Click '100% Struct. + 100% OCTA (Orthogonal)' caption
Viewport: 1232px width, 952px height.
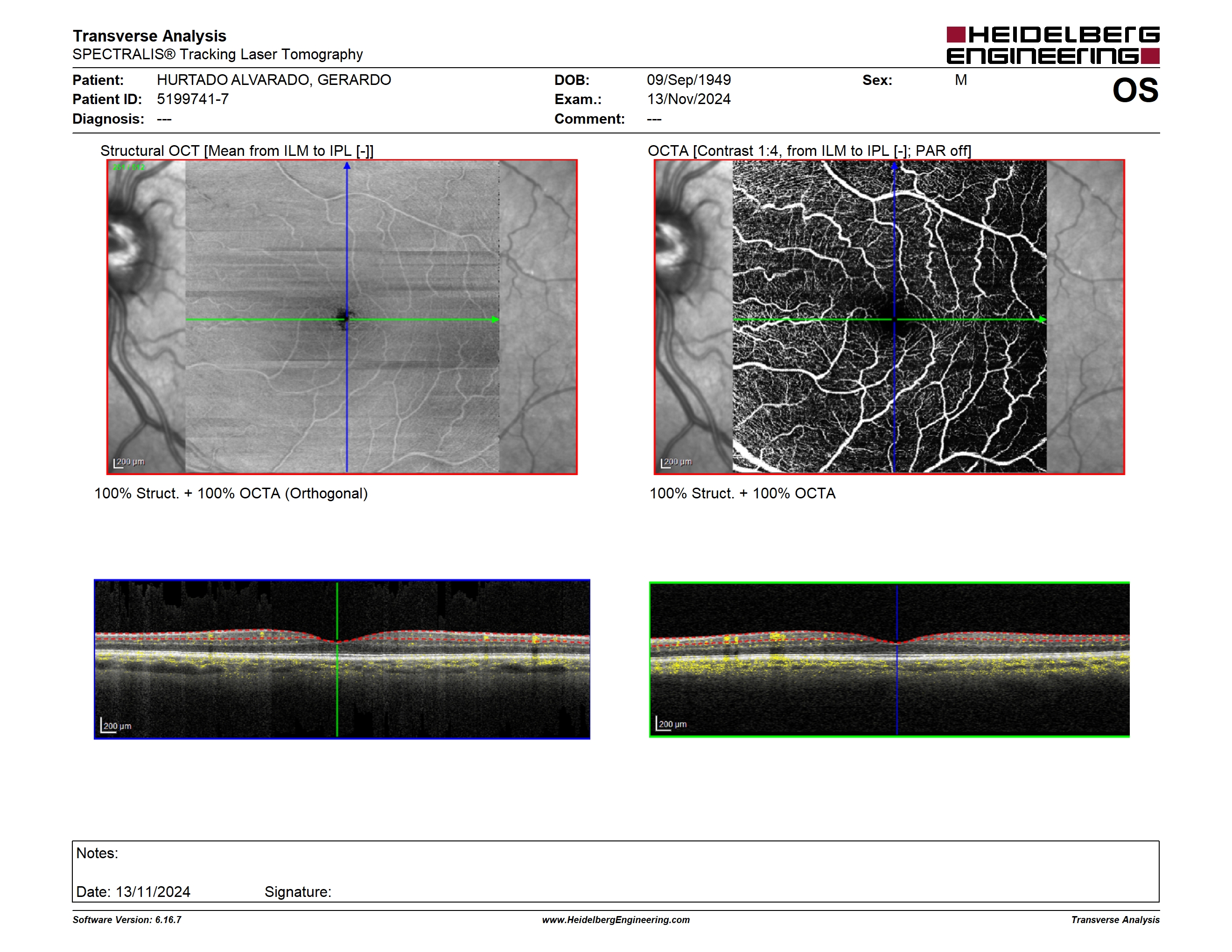click(x=231, y=493)
